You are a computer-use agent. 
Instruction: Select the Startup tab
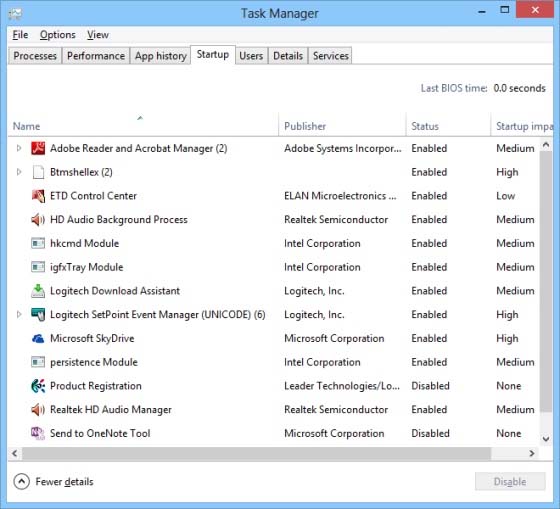(x=213, y=55)
